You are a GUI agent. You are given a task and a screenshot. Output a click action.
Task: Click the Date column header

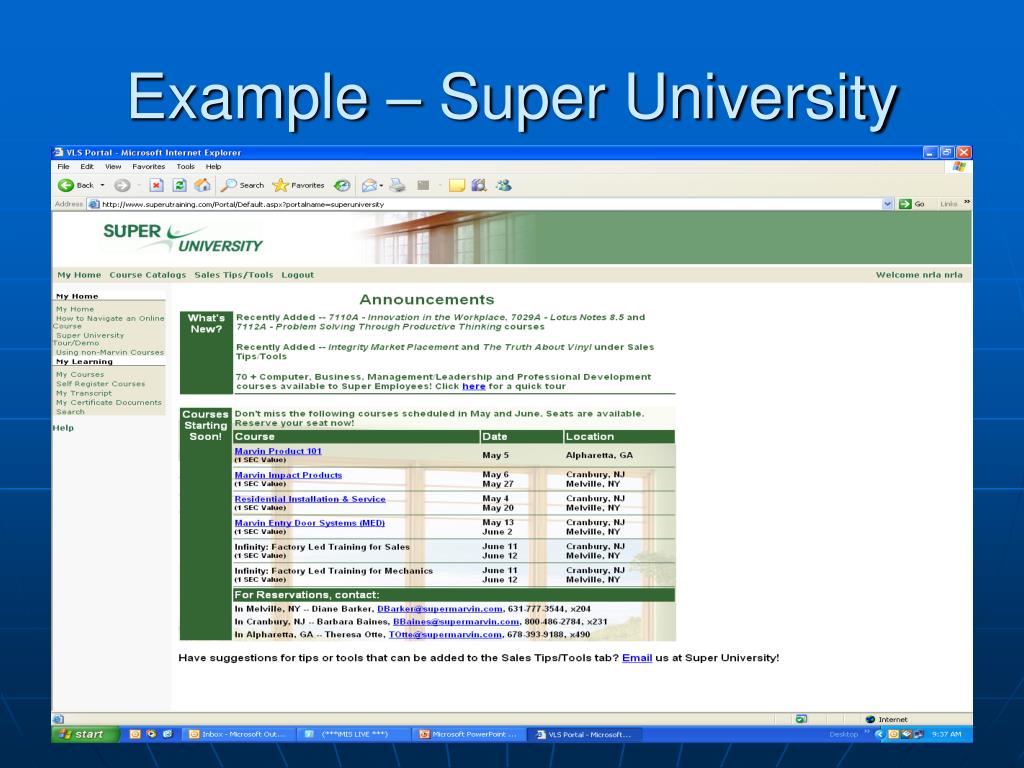[x=521, y=436]
